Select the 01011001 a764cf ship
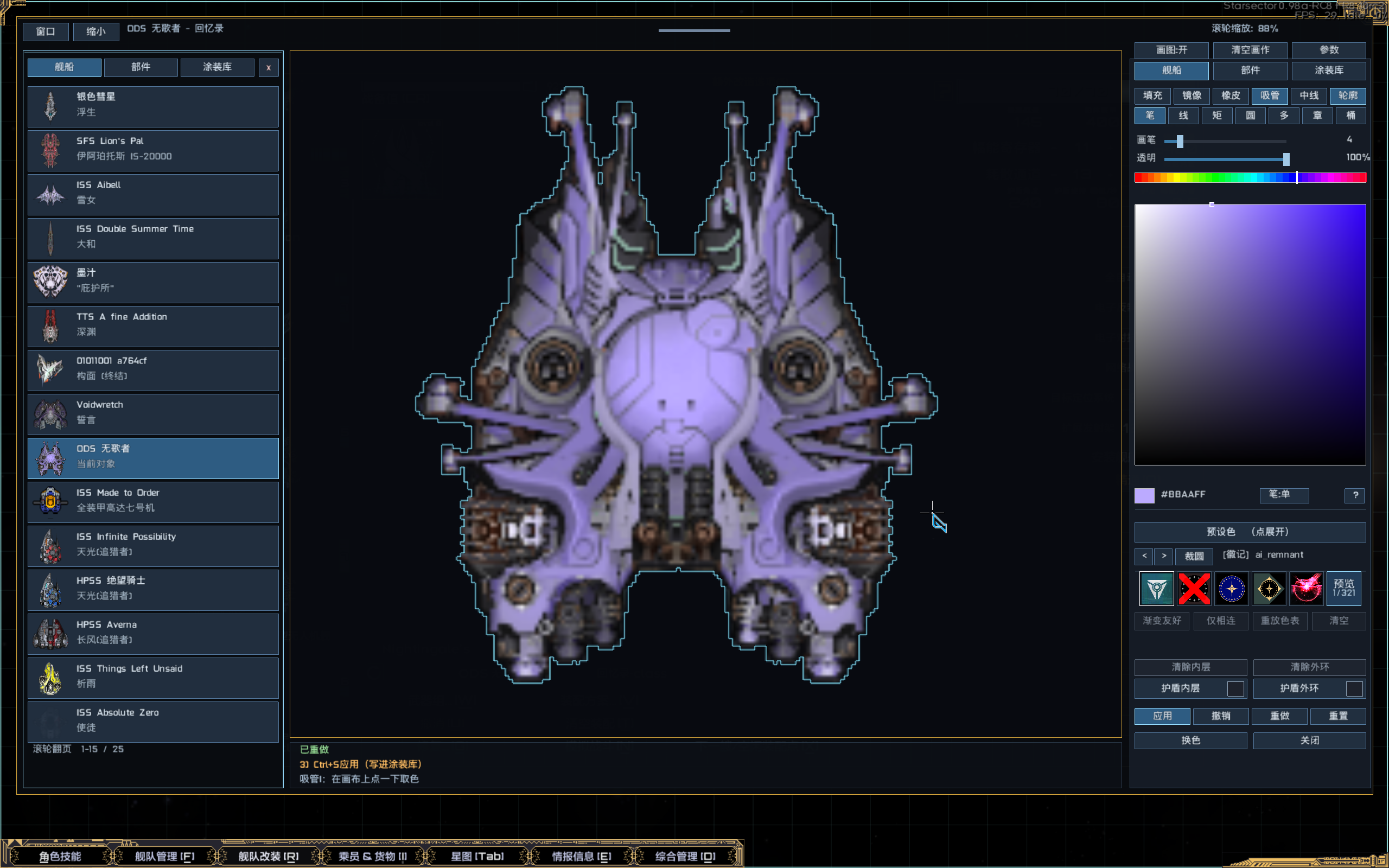The image size is (1389, 868). [153, 371]
